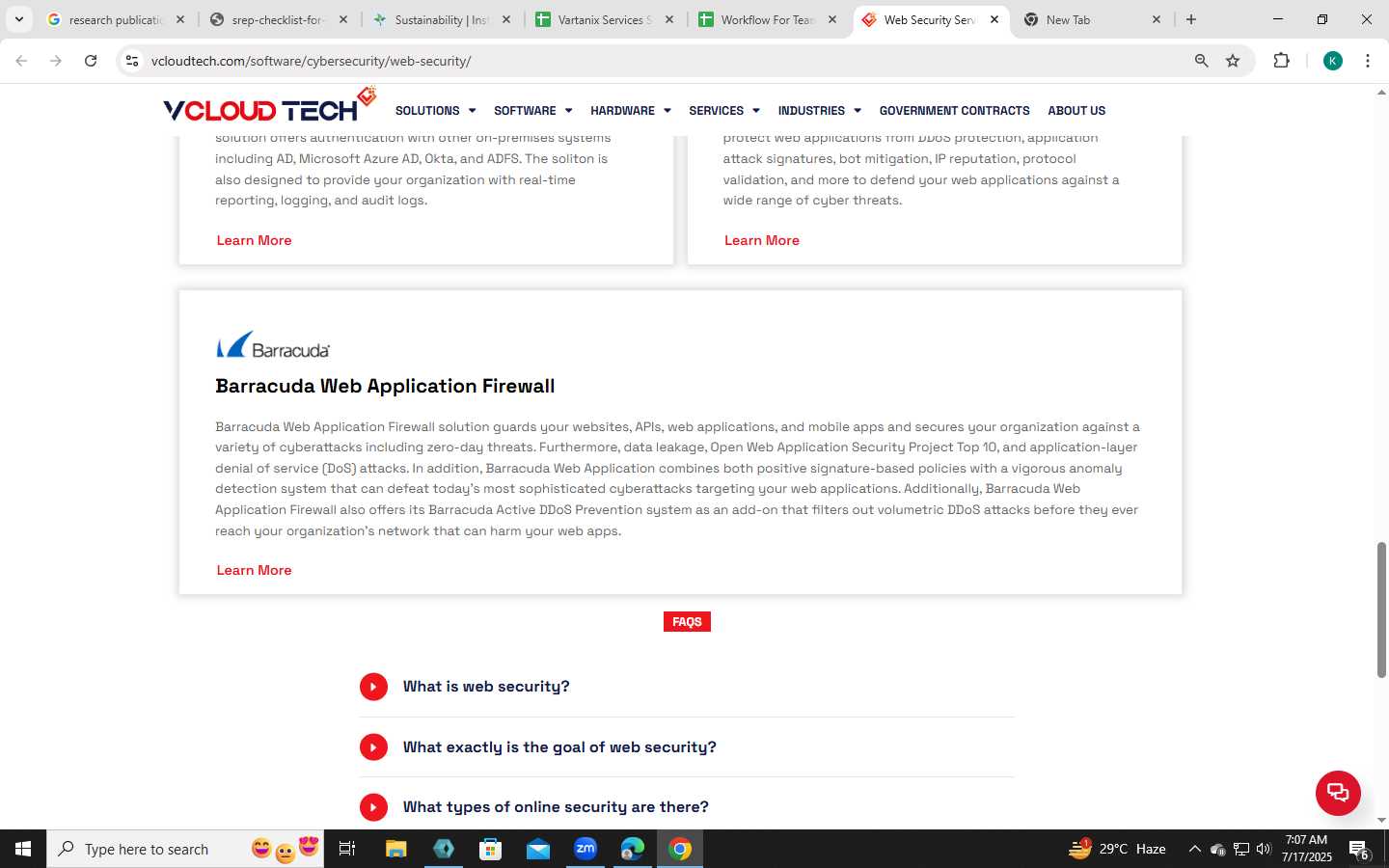Bookmark this page with star icon
The width and height of the screenshot is (1389, 868).
click(x=1233, y=61)
